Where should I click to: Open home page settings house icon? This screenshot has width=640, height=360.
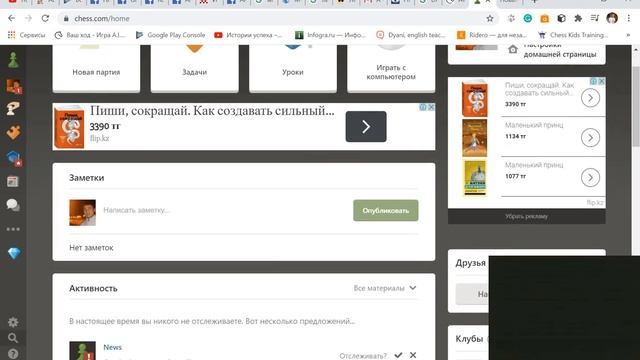pyautogui.click(x=513, y=50)
